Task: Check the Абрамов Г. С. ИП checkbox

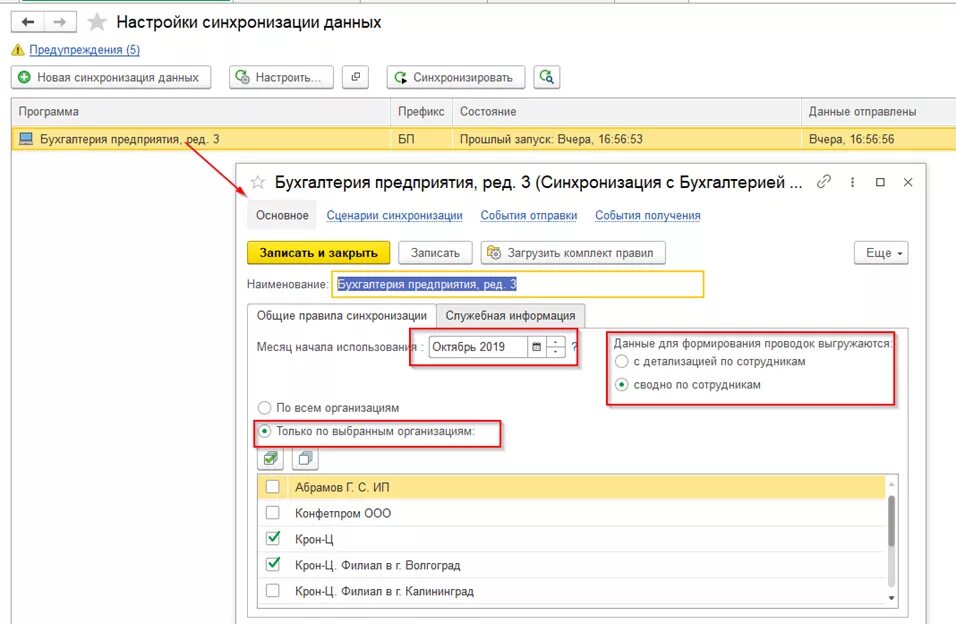Action: 273,487
